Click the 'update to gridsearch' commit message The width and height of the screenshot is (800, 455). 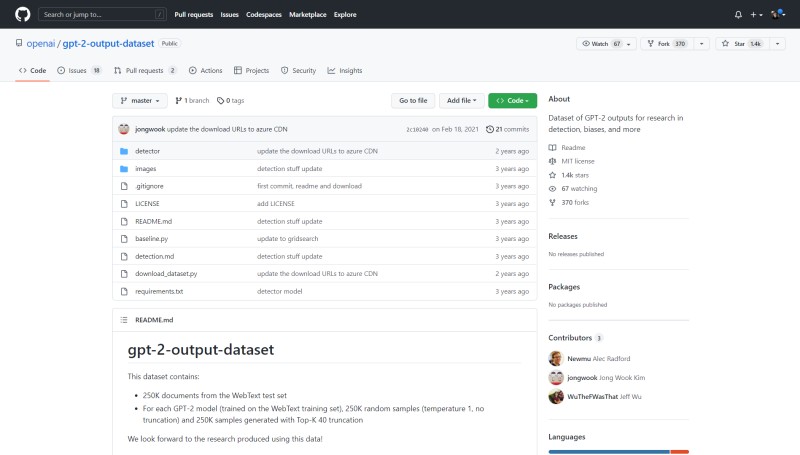click(288, 239)
